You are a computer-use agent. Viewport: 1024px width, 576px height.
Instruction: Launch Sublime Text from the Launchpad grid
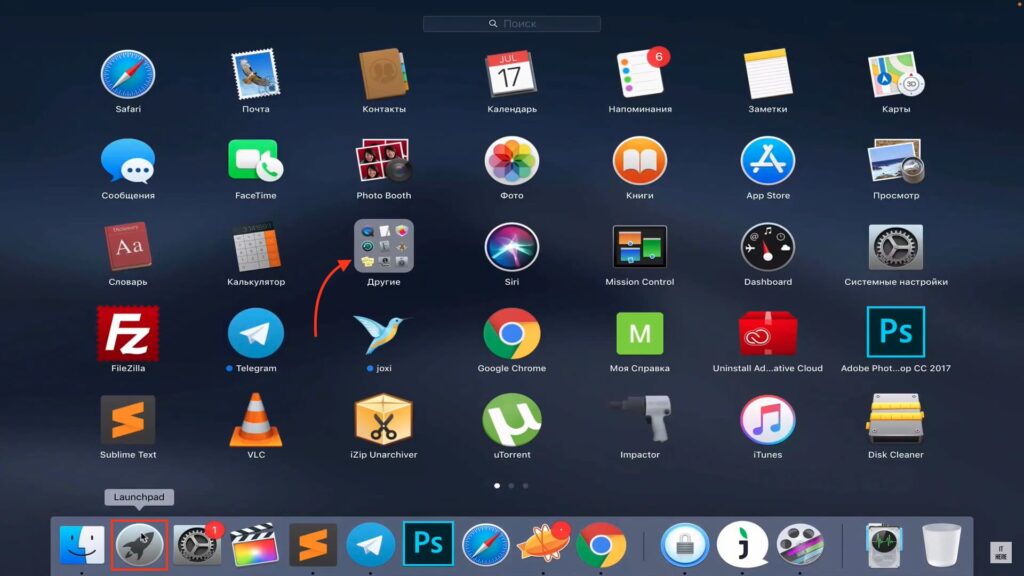pyautogui.click(x=128, y=419)
